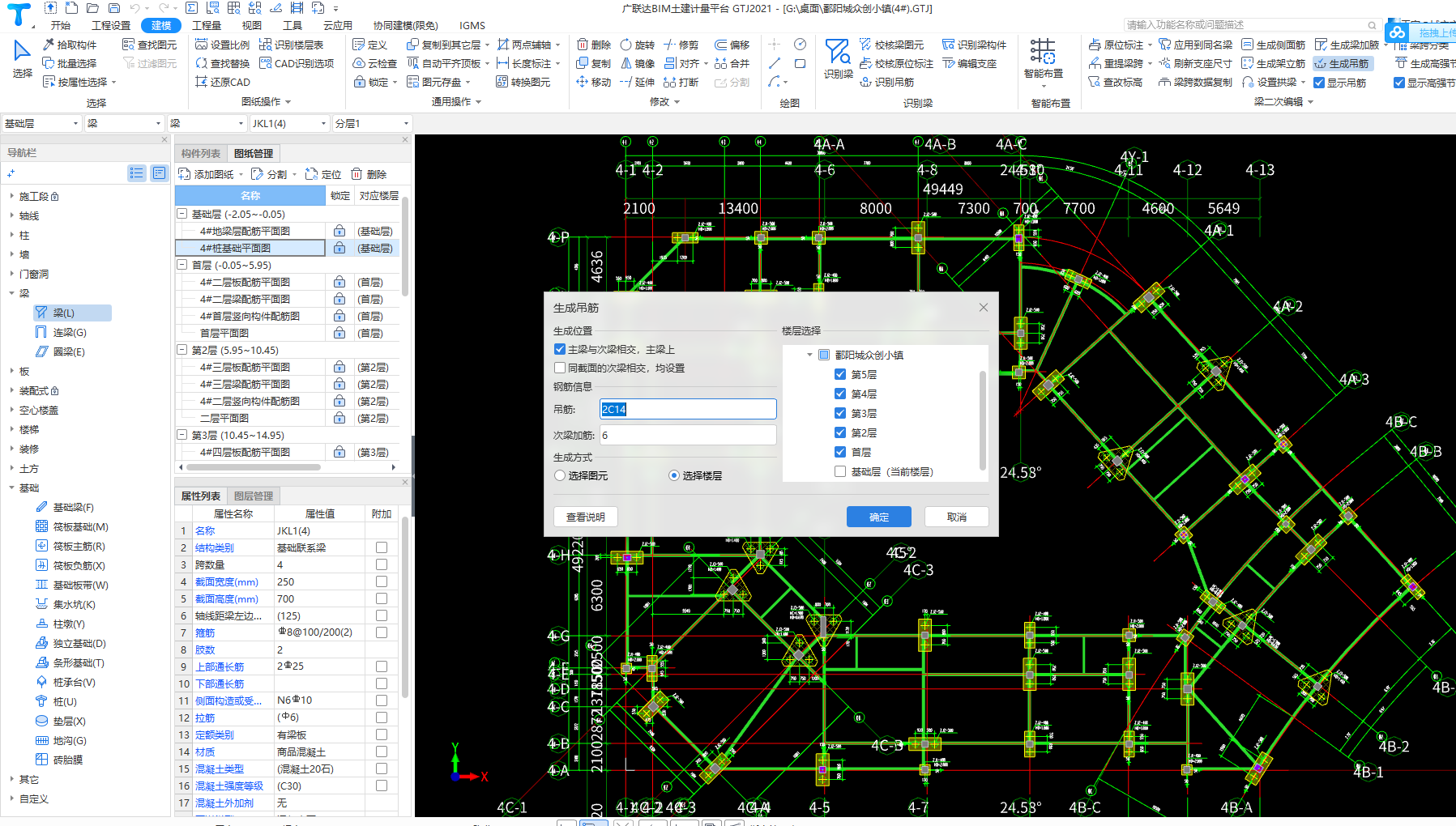Open the 视图 ribbon tab

click(252, 25)
